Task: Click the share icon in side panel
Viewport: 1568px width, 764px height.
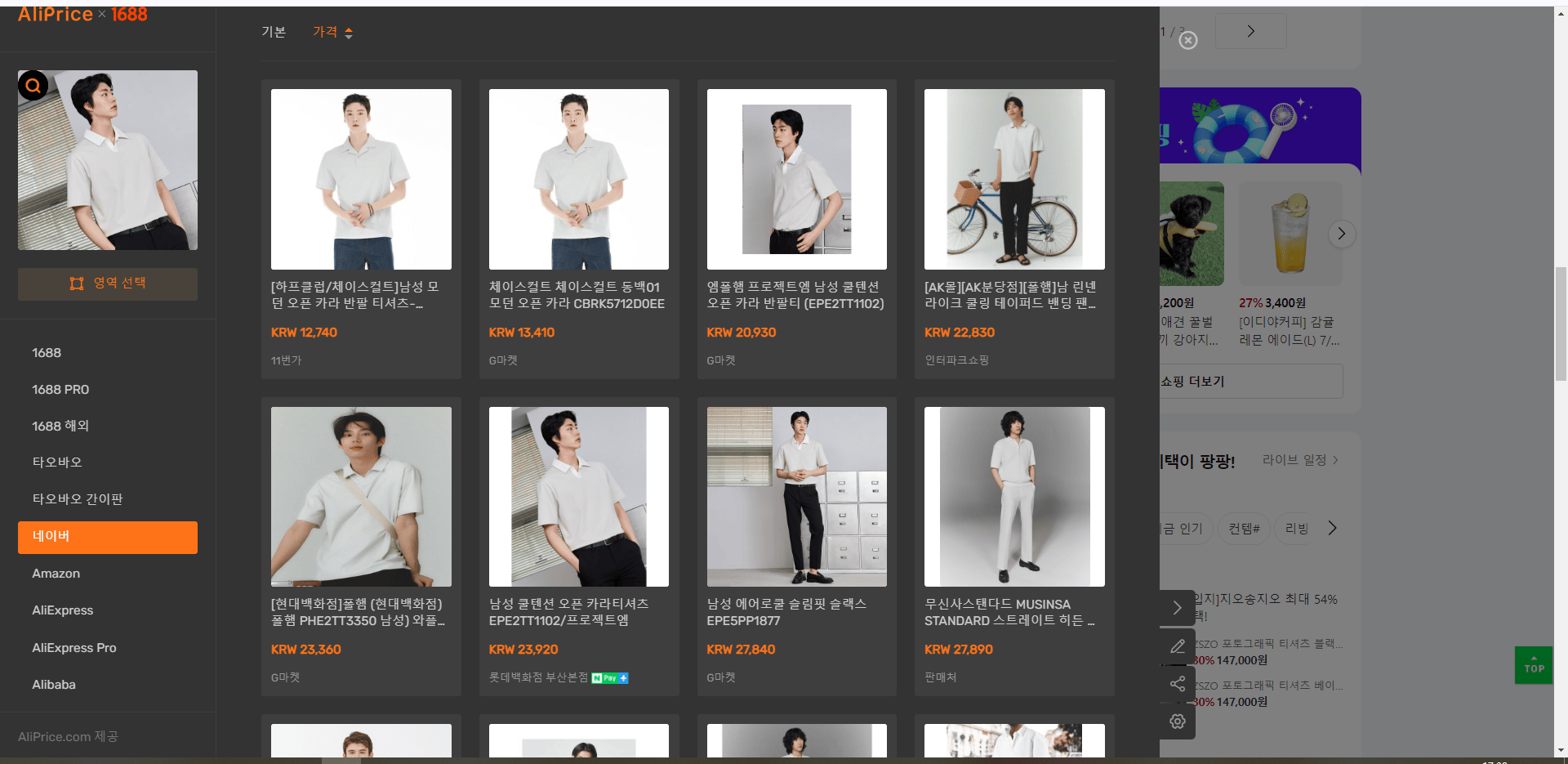Action: 1177,684
